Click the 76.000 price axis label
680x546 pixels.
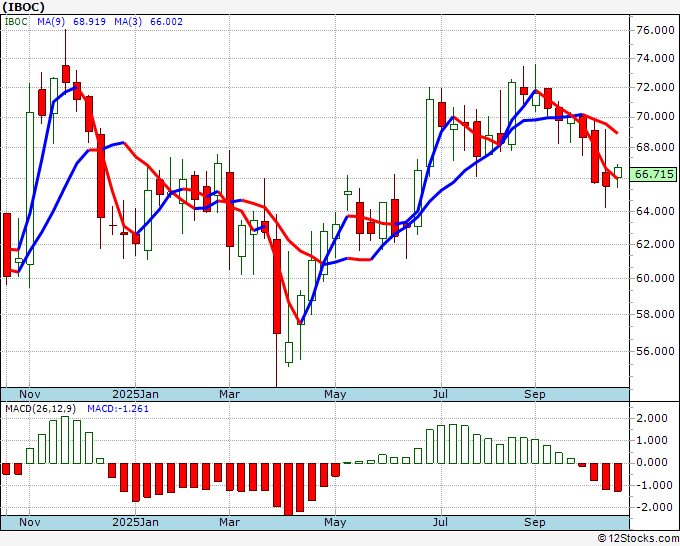(x=654, y=30)
